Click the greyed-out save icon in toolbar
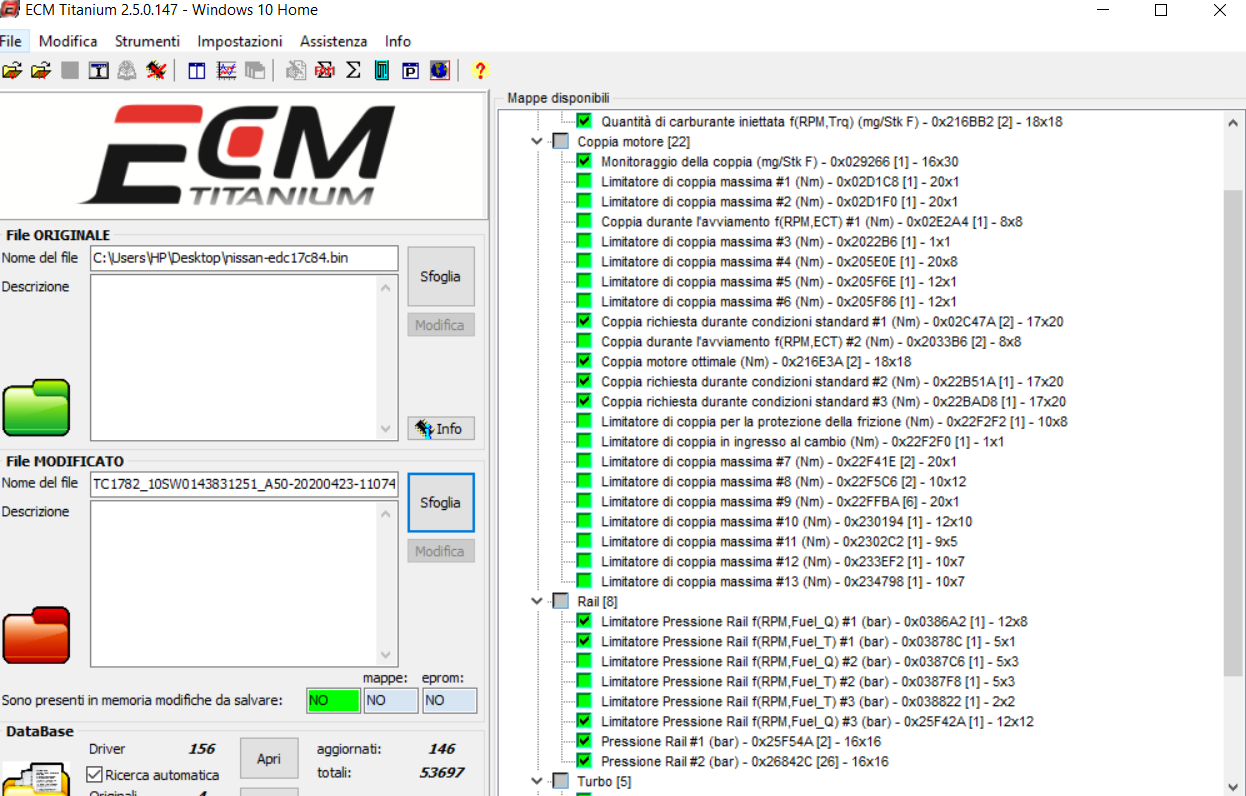This screenshot has height=796, width=1246. 70,70
